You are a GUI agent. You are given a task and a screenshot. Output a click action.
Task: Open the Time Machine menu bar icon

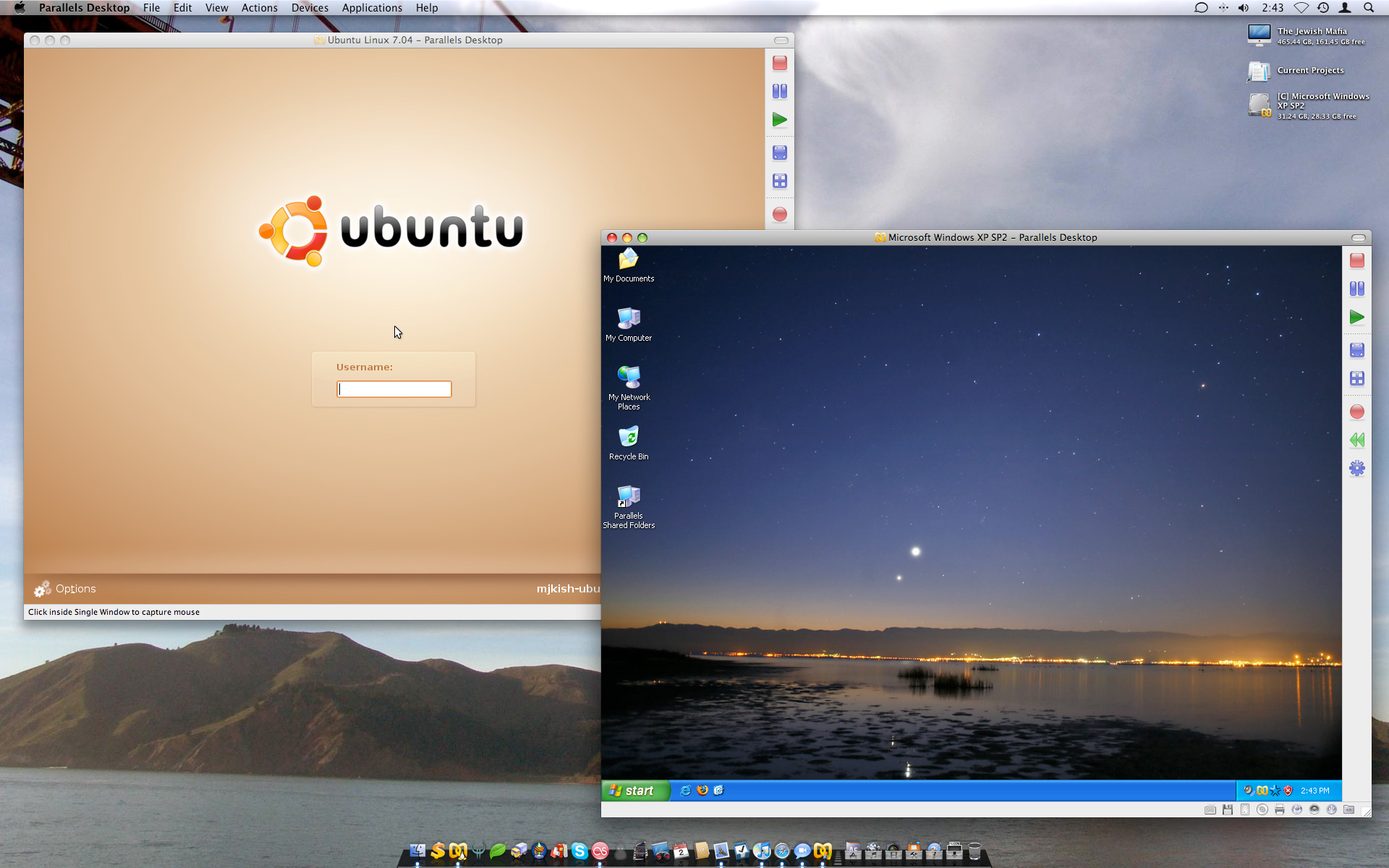coord(1322,8)
